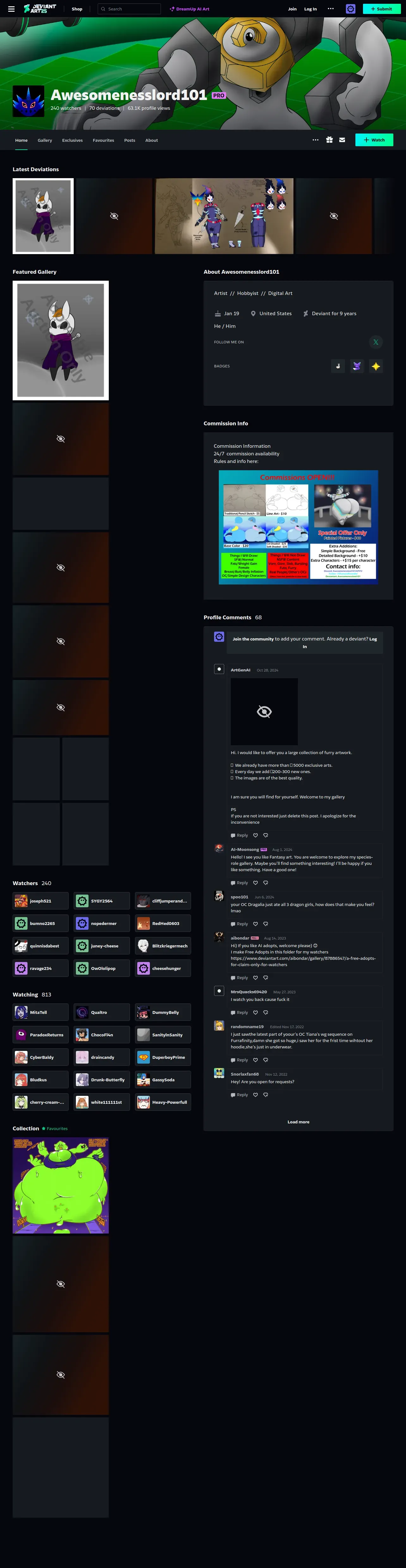Click the bubble-plus icon under Snorlaxfan68's comment
The width and height of the screenshot is (406, 1568).
pos(266,1094)
